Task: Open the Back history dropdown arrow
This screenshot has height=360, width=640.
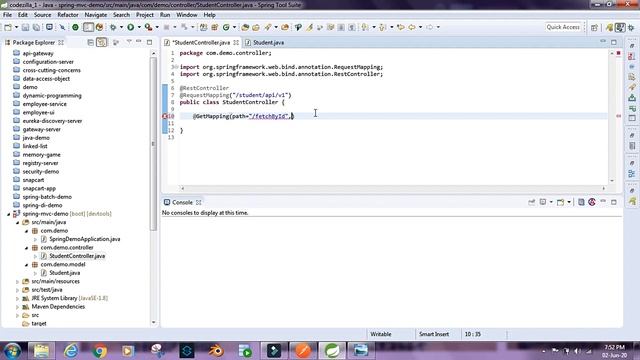Action: point(420,27)
